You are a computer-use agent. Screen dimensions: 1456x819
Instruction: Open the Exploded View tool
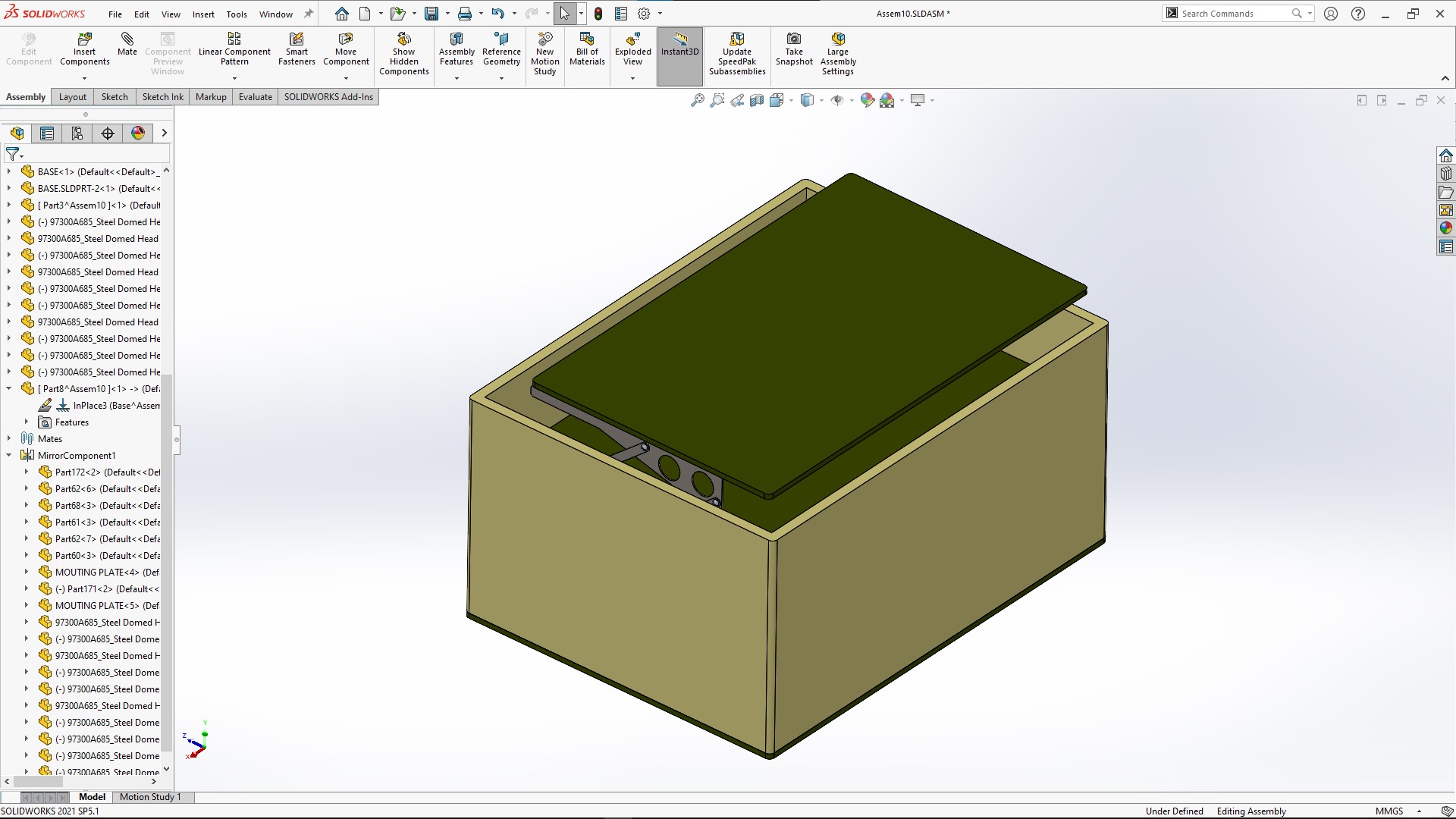632,48
